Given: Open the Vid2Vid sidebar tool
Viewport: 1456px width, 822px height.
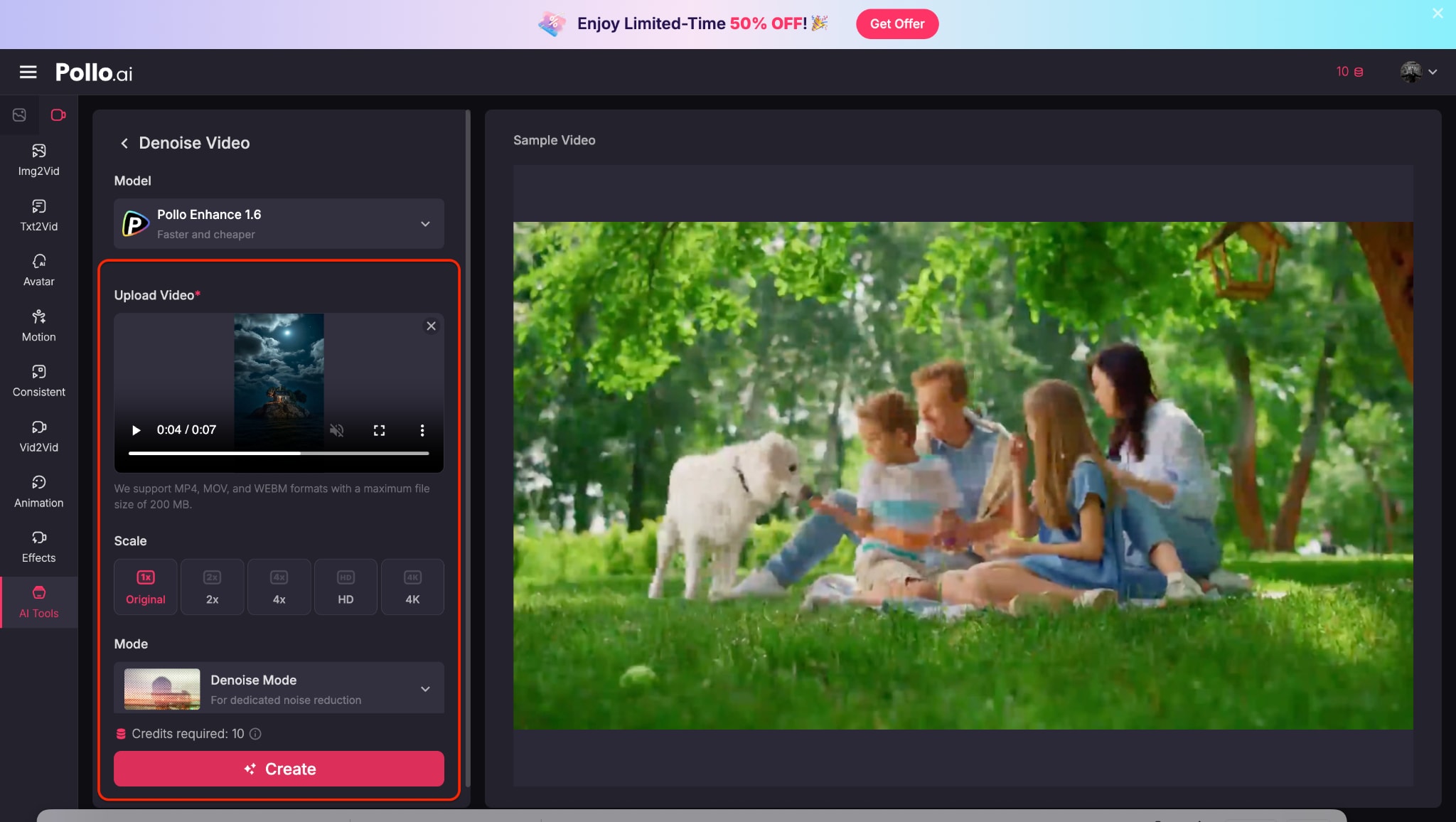Looking at the screenshot, I should [x=38, y=436].
